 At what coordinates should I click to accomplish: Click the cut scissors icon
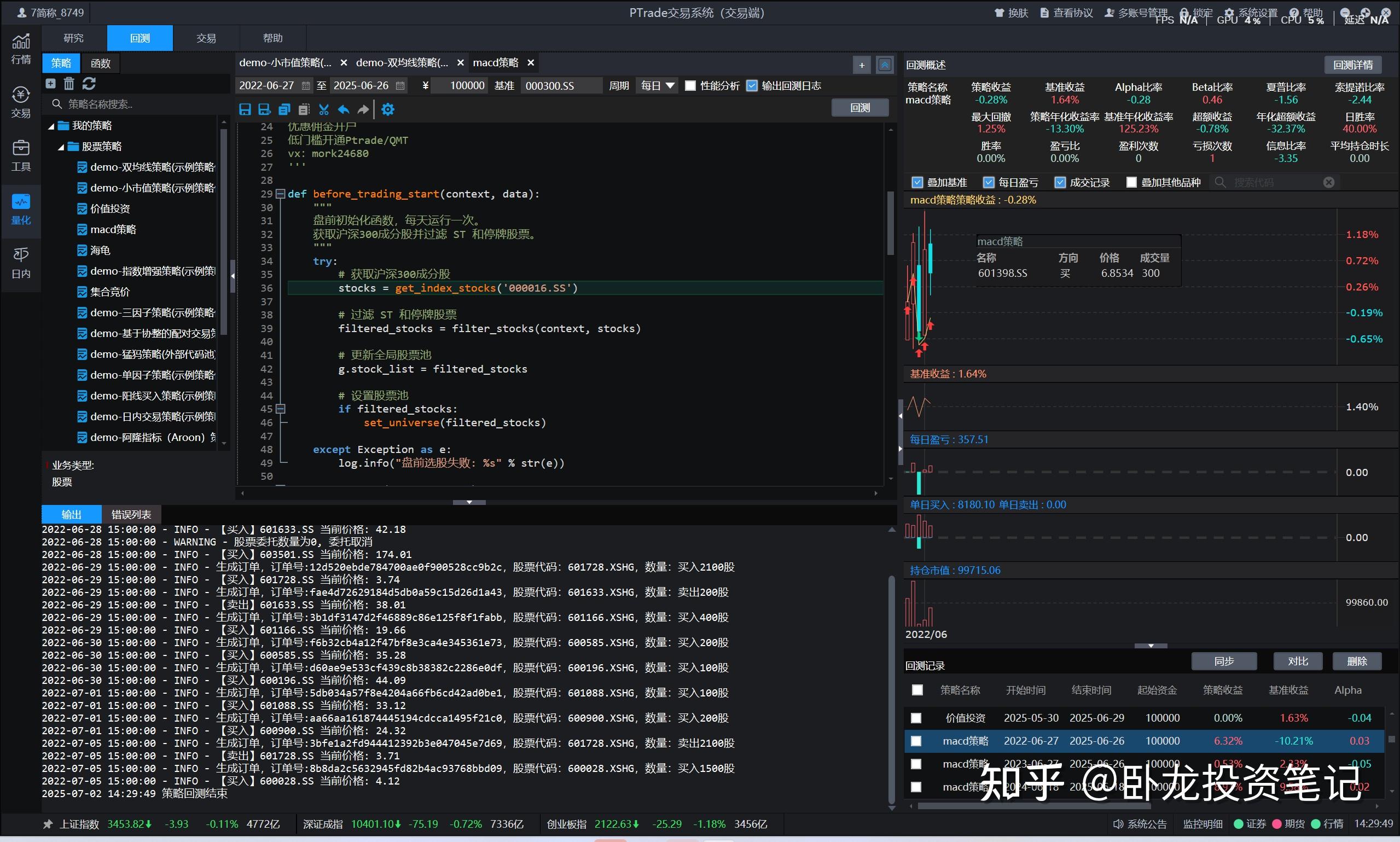tap(324, 109)
